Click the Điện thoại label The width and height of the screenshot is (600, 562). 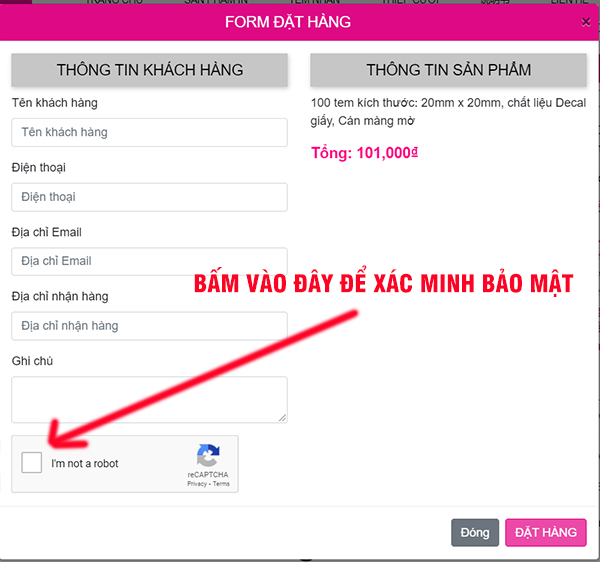coord(39,168)
